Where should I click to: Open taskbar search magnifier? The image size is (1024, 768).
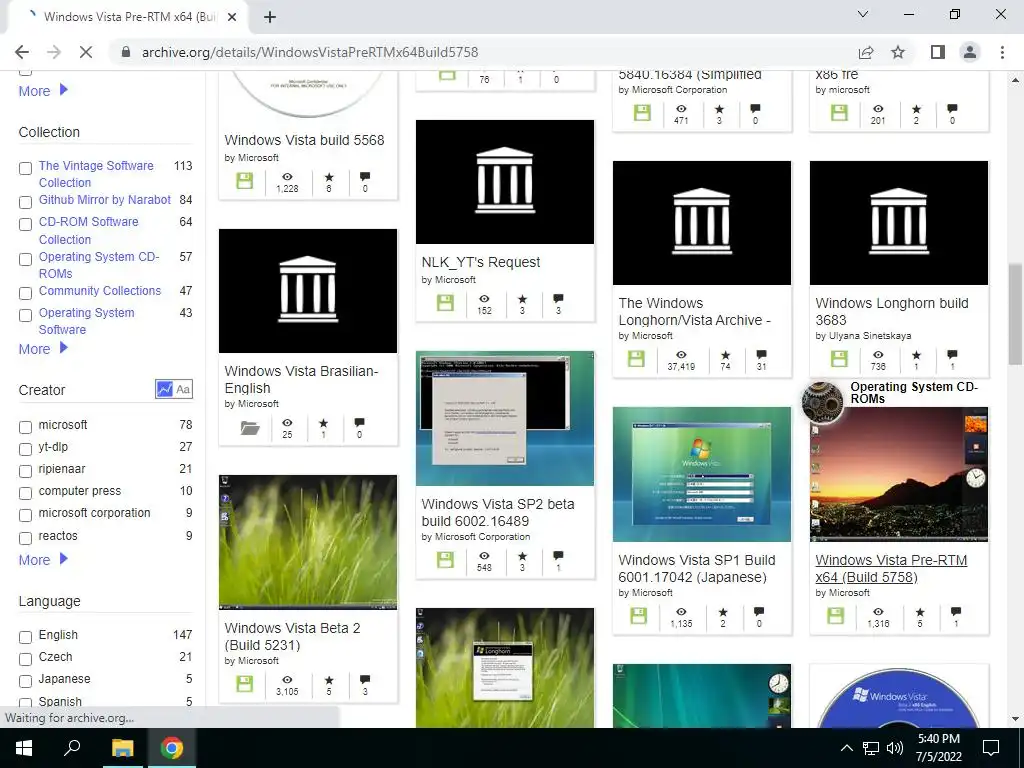click(72, 748)
